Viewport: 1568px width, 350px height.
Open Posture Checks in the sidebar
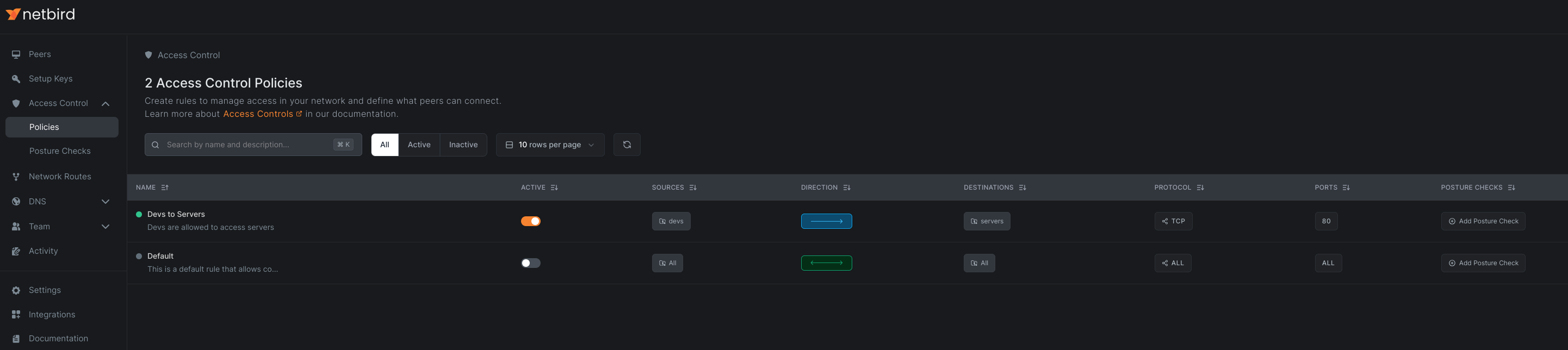click(x=60, y=151)
